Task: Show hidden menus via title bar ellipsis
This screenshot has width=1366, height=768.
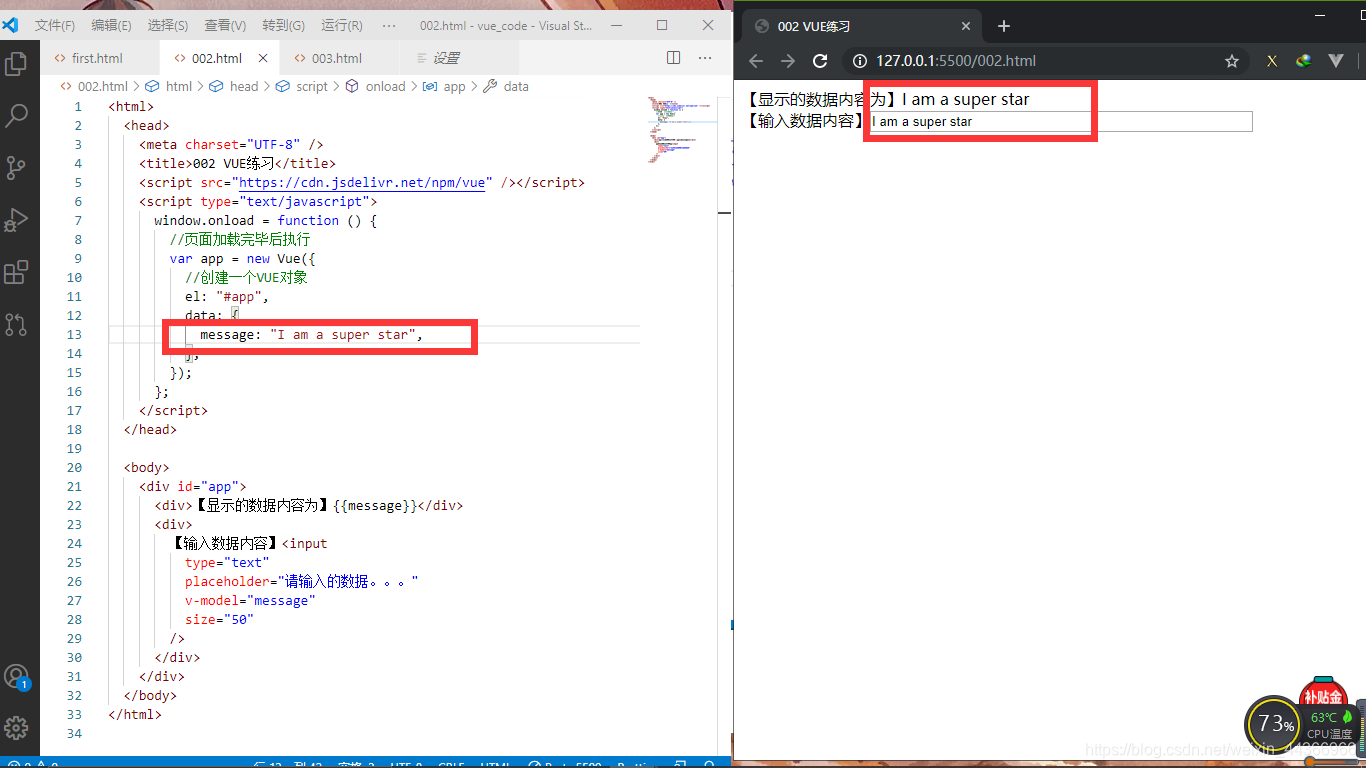Action: click(389, 25)
